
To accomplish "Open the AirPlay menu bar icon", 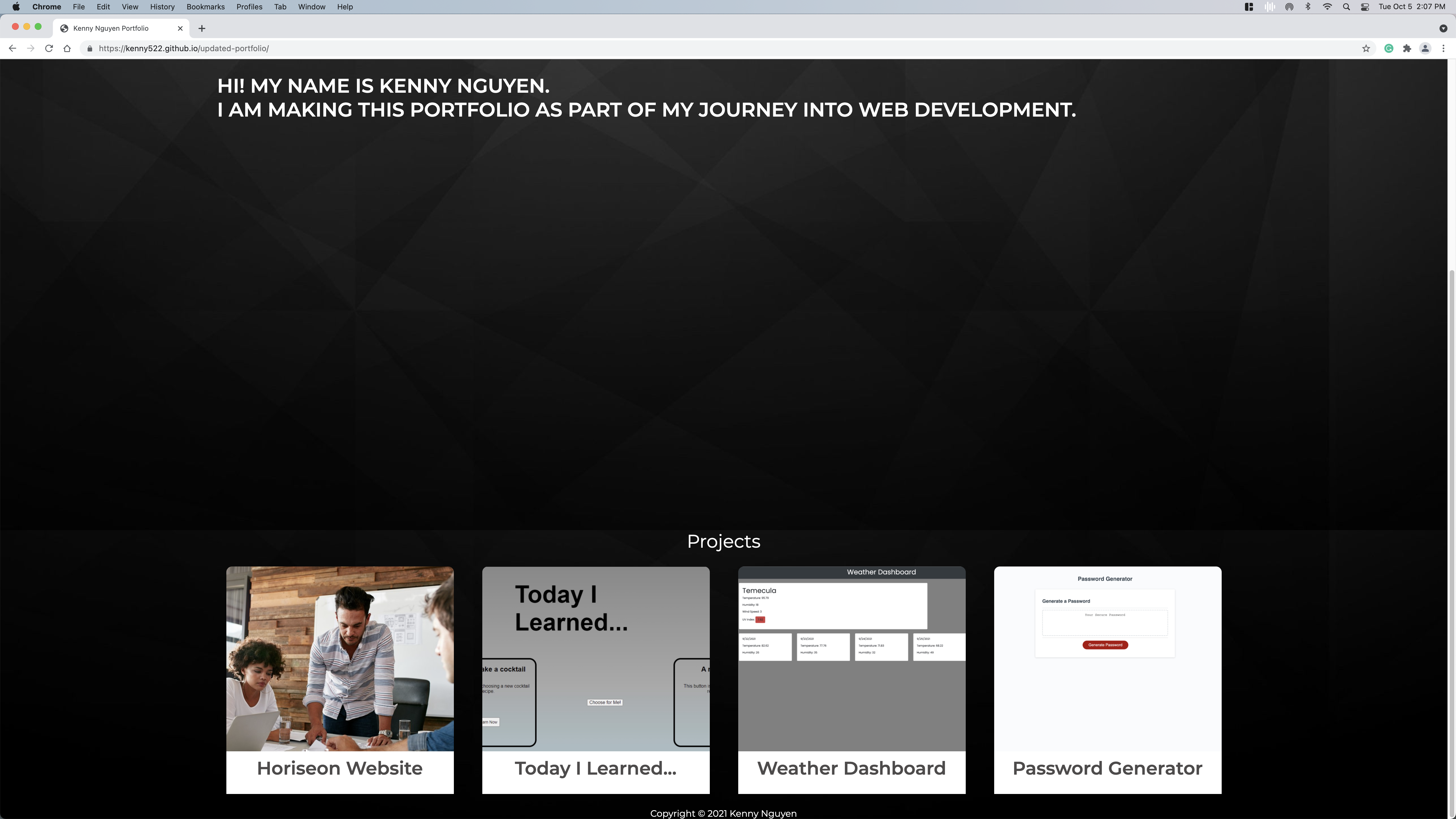I will point(1289,7).
